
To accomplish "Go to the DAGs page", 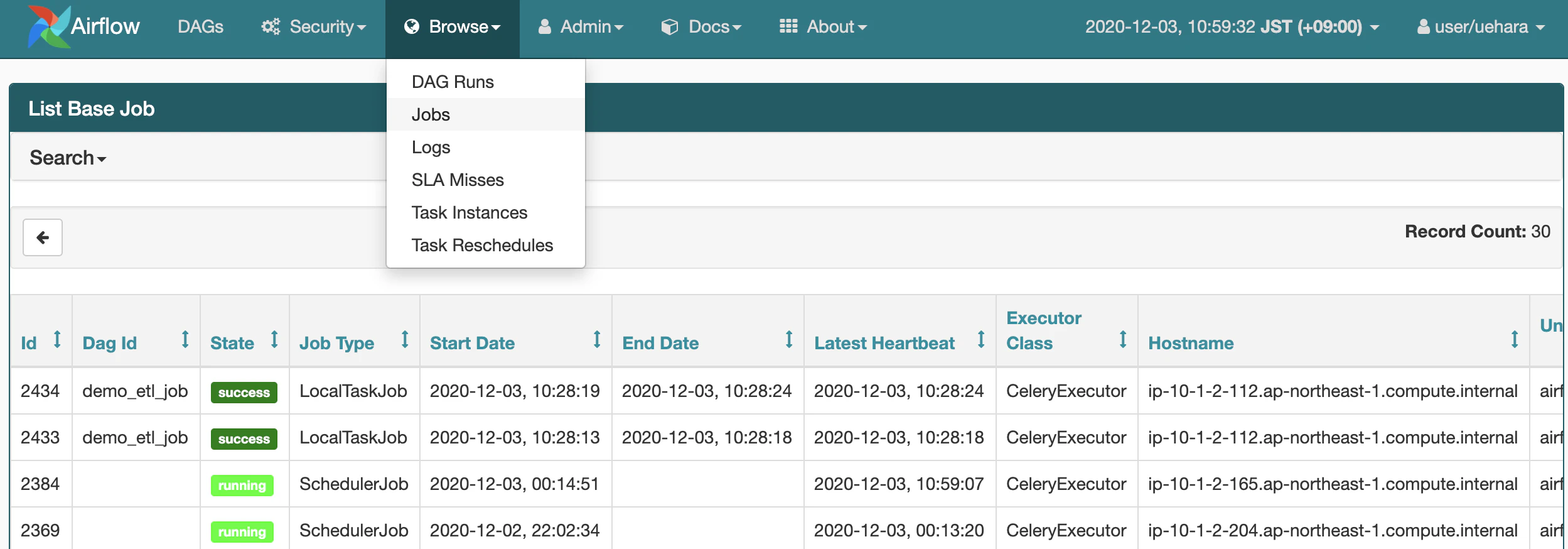I will click(x=200, y=27).
